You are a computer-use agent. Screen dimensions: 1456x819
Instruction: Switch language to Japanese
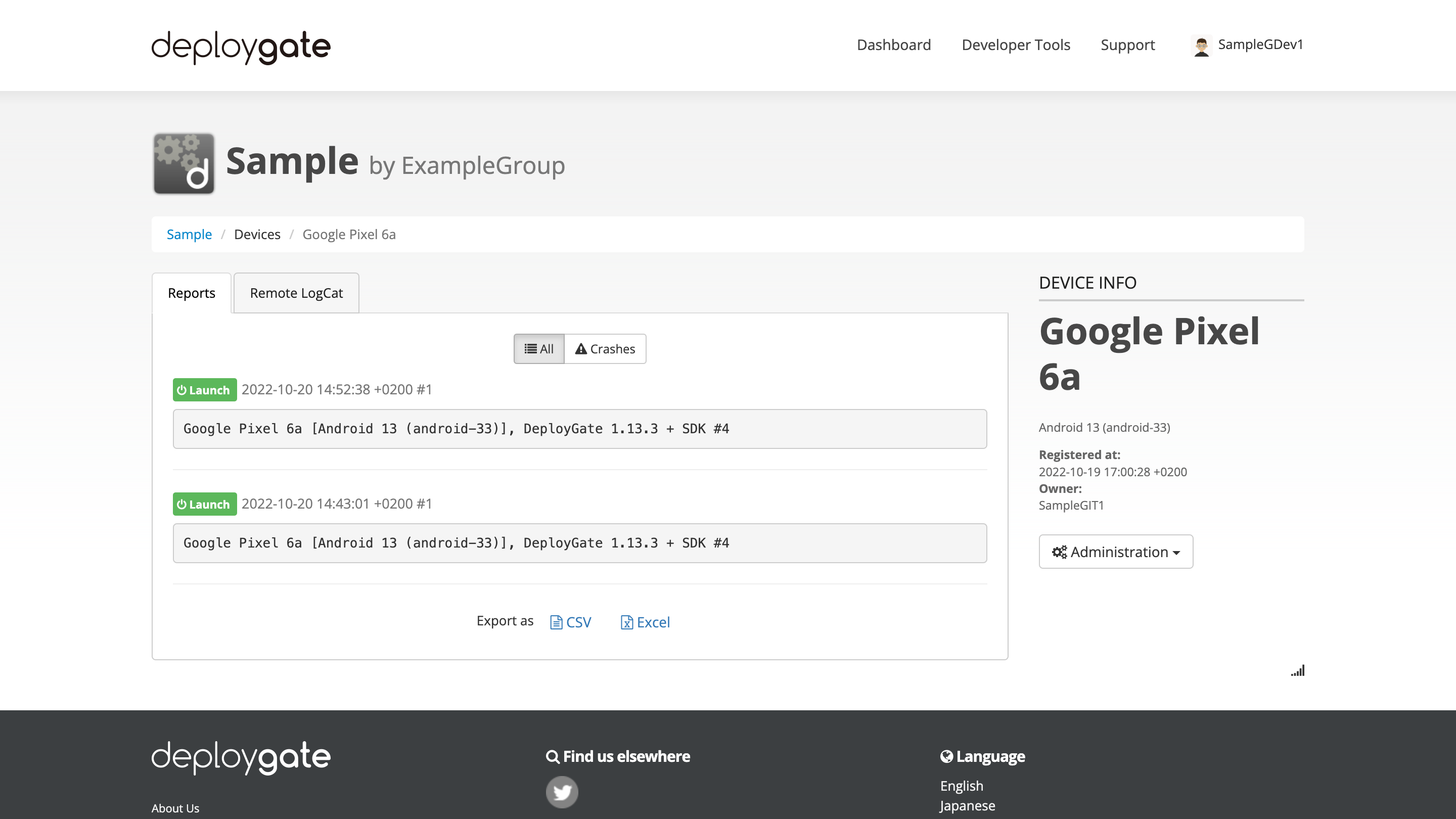pos(967,805)
